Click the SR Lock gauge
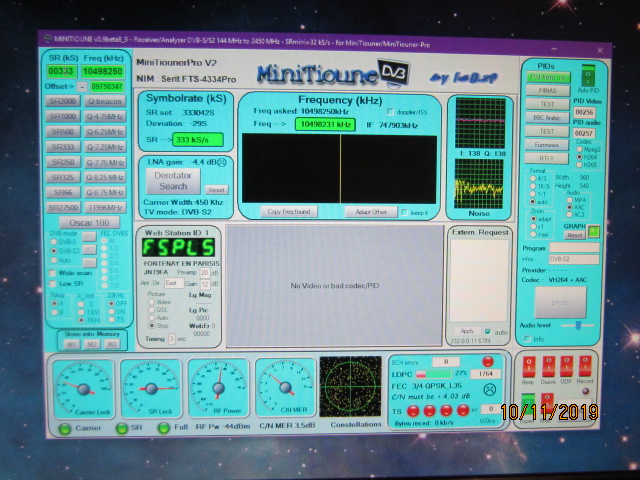 (151, 388)
